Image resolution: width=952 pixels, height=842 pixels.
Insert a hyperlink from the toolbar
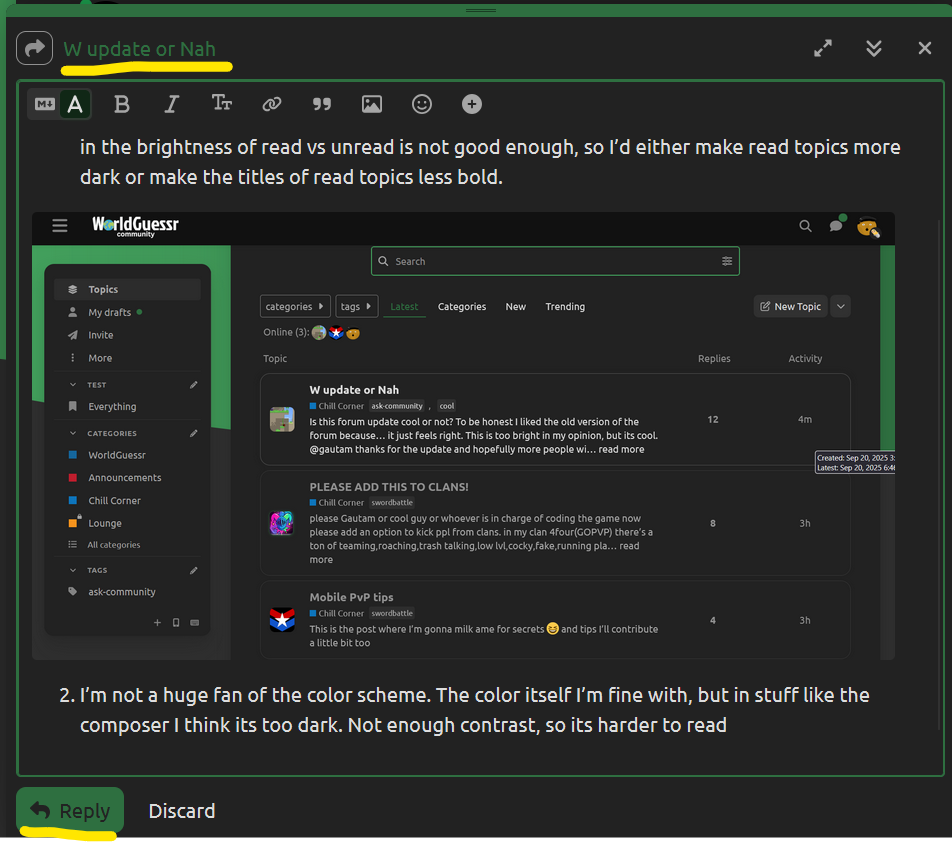(x=271, y=104)
